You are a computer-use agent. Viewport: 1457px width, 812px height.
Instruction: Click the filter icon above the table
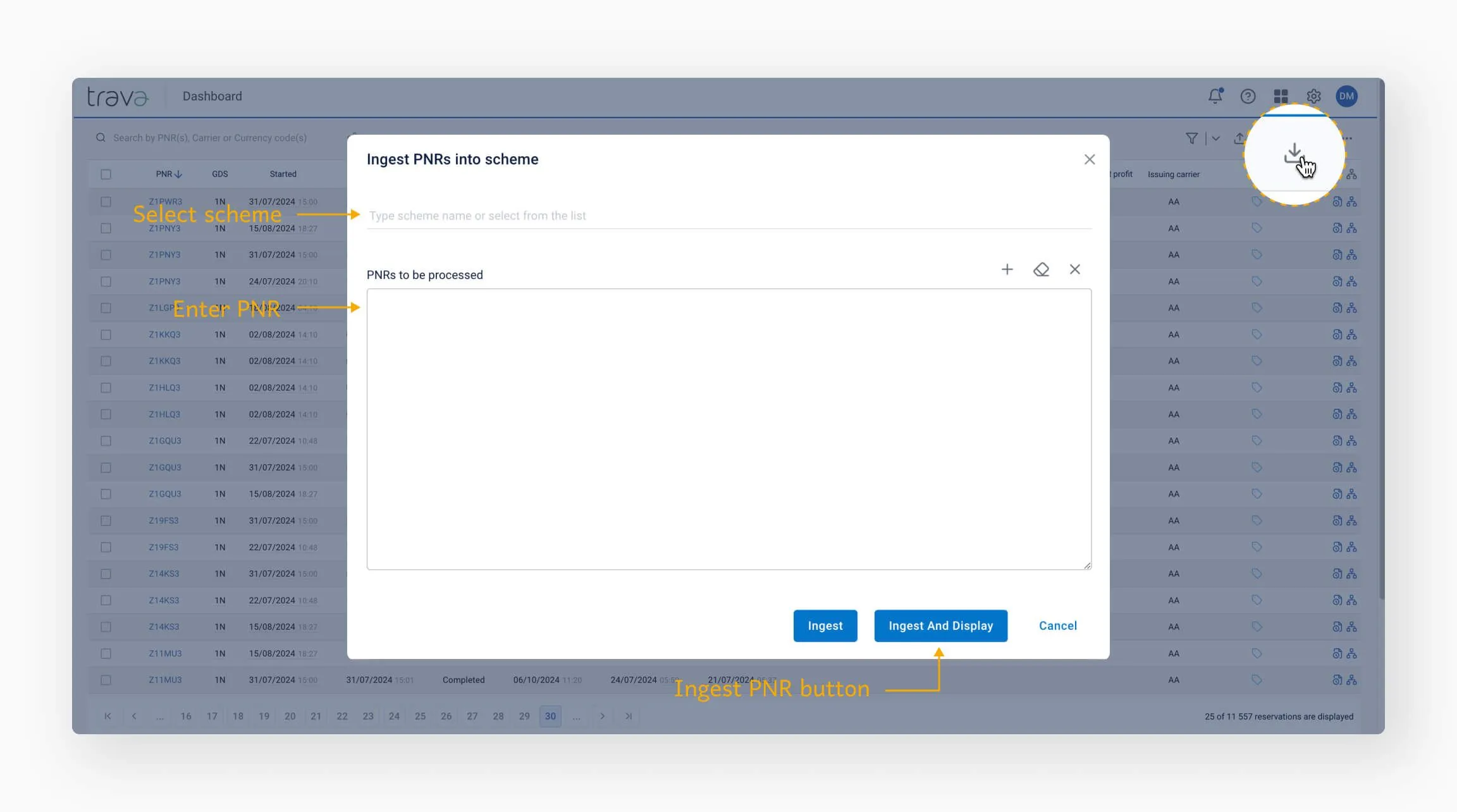1191,138
